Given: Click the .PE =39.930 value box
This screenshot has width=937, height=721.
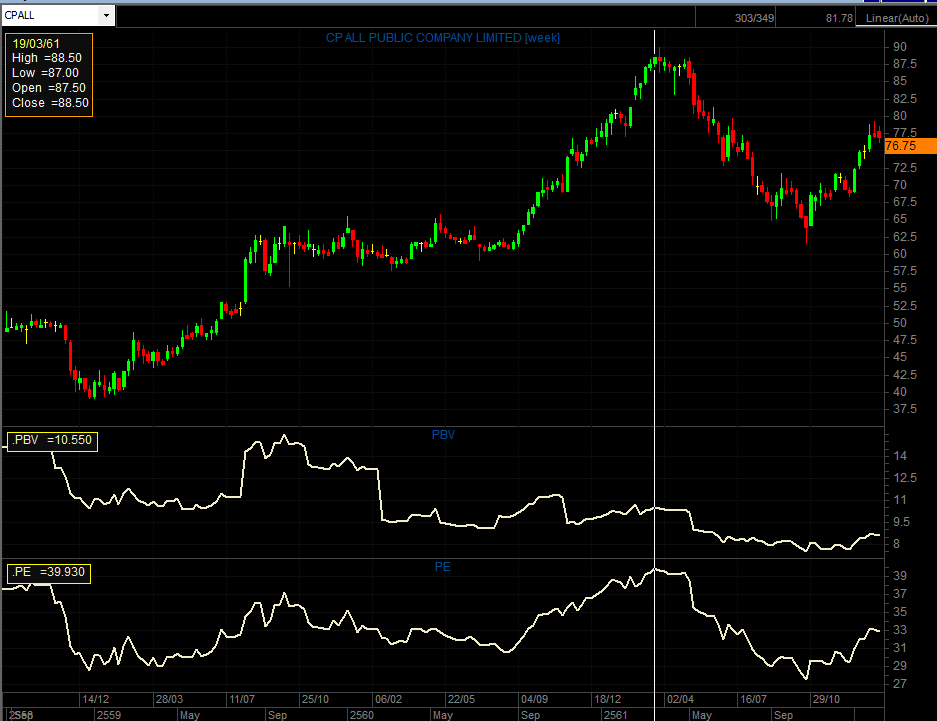Looking at the screenshot, I should (49, 572).
